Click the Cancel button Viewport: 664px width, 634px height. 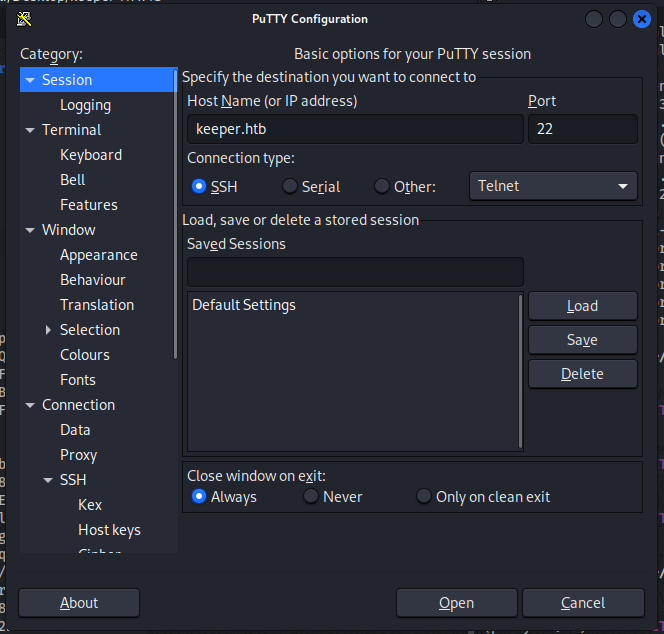[x=583, y=602]
